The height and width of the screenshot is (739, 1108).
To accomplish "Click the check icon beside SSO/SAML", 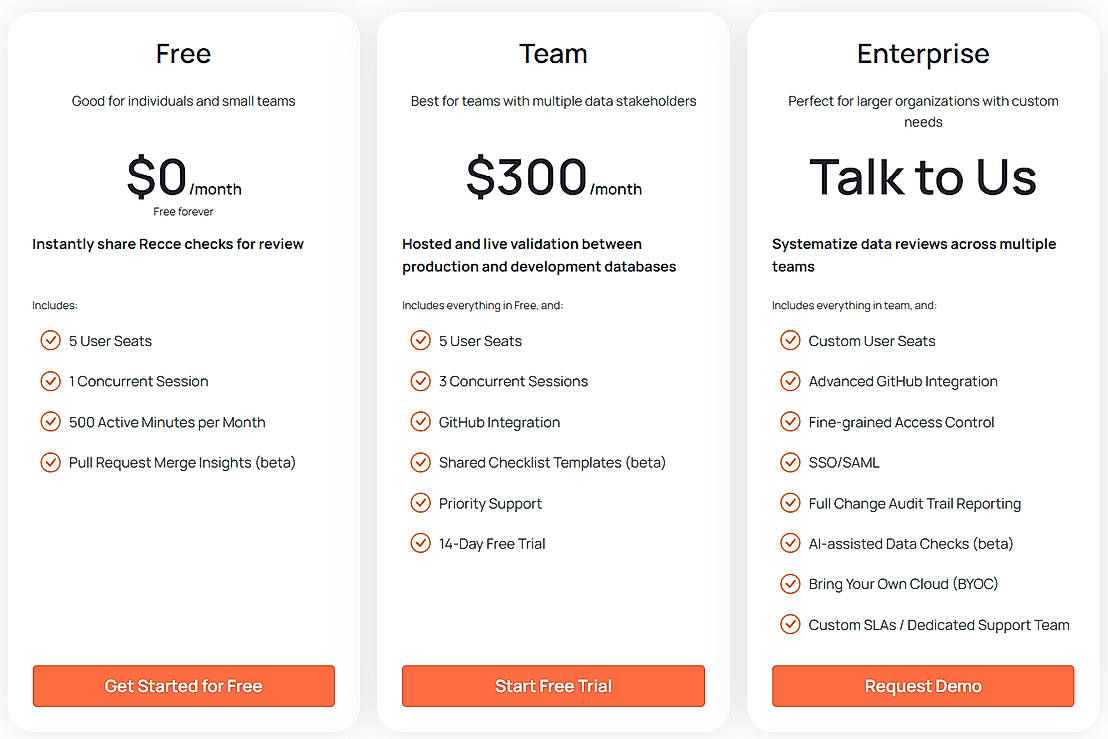I will coord(790,462).
